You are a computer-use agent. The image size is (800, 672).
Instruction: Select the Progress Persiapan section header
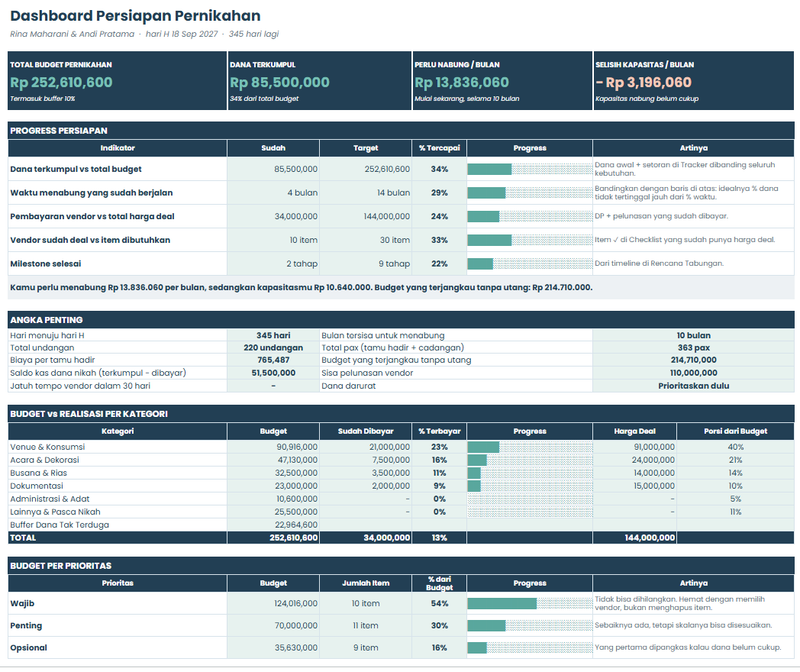coord(401,131)
